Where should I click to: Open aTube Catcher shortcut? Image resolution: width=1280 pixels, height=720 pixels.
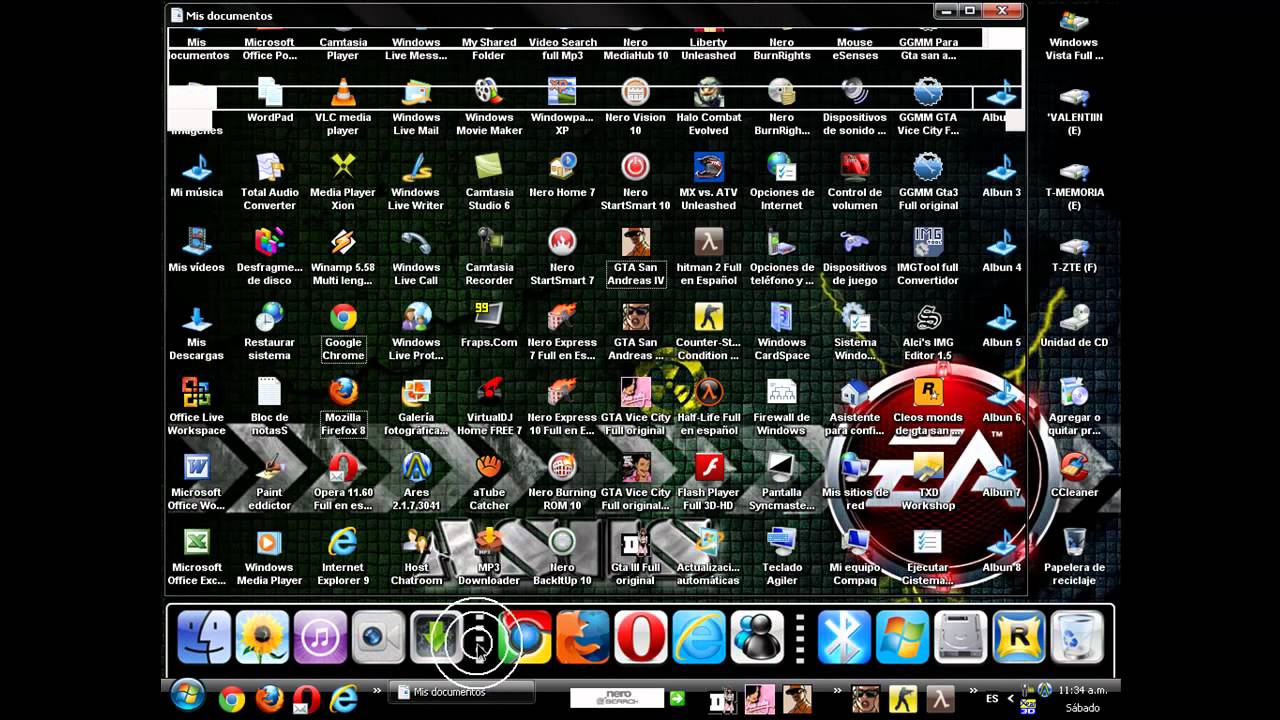click(489, 483)
